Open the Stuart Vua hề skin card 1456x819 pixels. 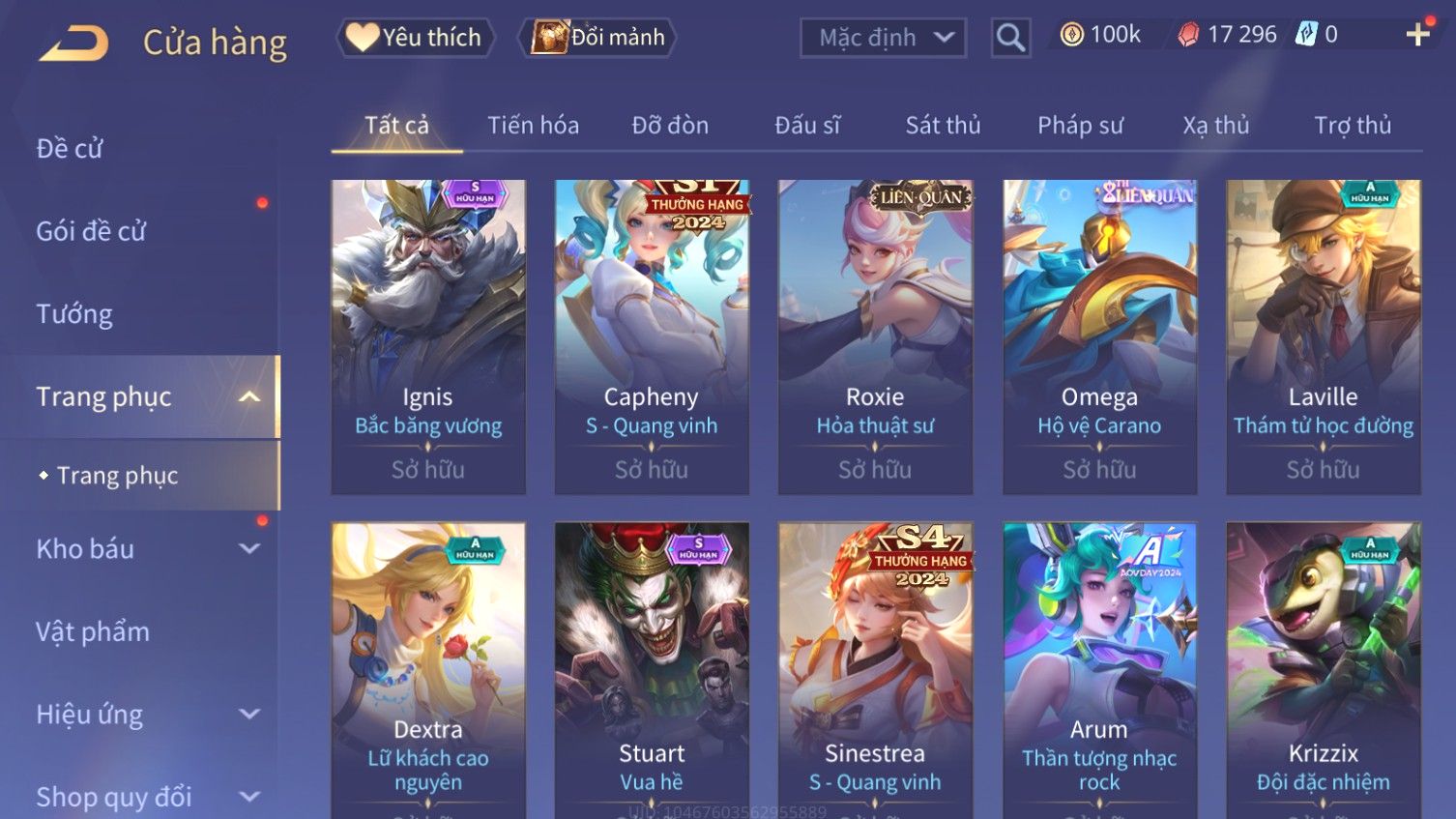652,670
